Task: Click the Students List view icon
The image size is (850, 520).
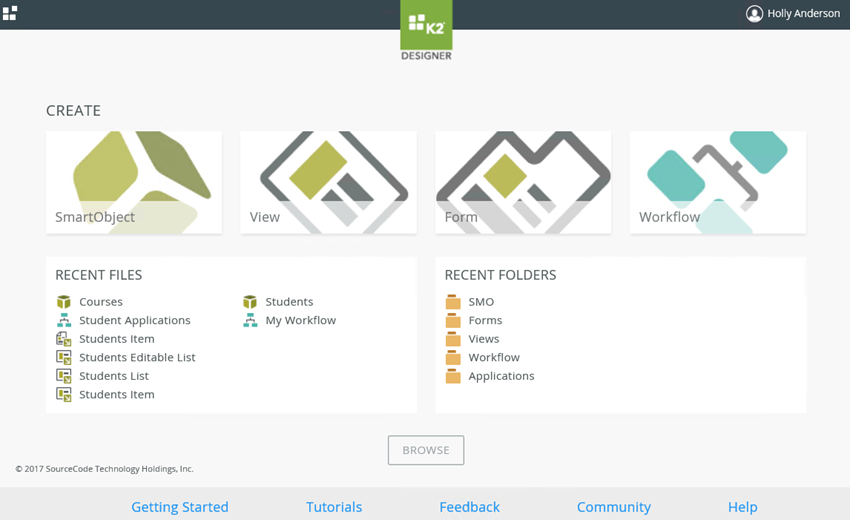Action: pyautogui.click(x=64, y=376)
